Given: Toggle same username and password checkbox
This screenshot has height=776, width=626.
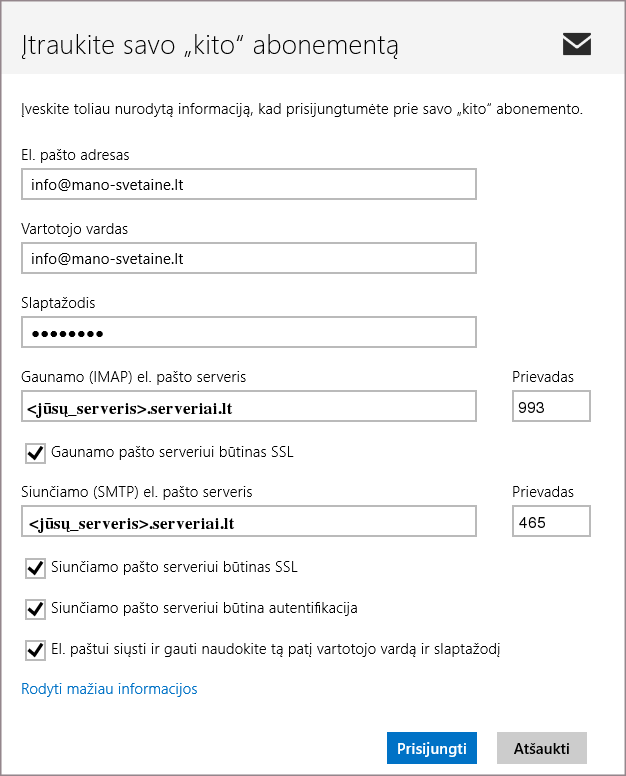Looking at the screenshot, I should pos(36,649).
